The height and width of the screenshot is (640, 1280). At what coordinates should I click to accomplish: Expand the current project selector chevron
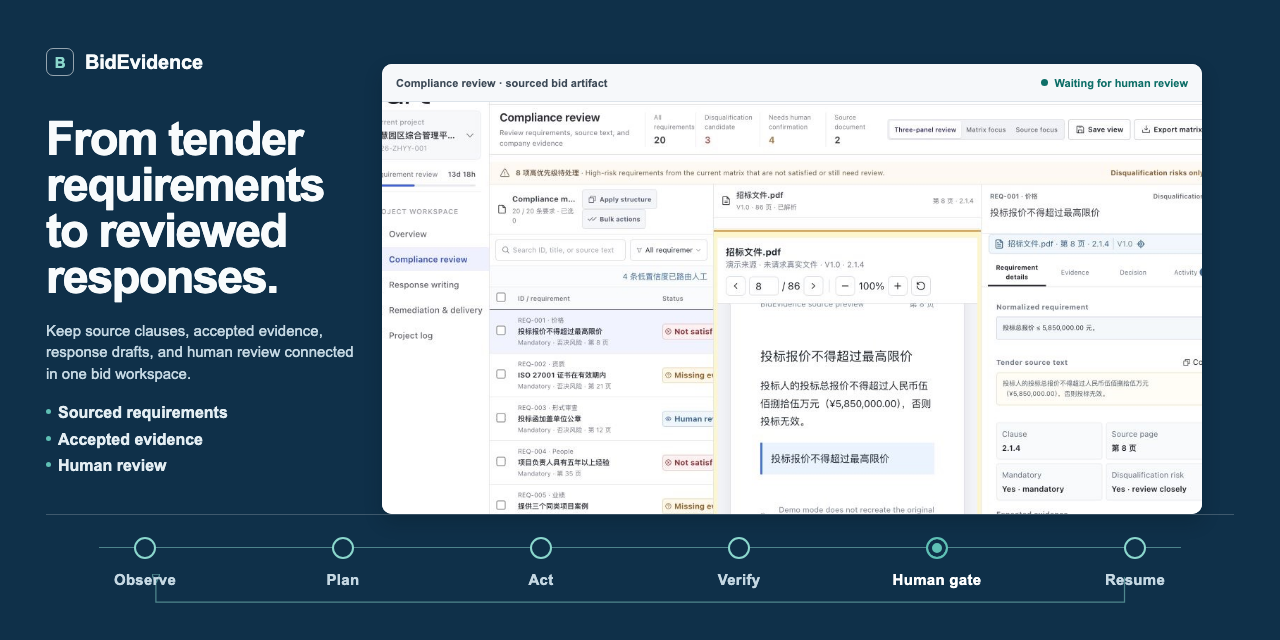click(470, 135)
